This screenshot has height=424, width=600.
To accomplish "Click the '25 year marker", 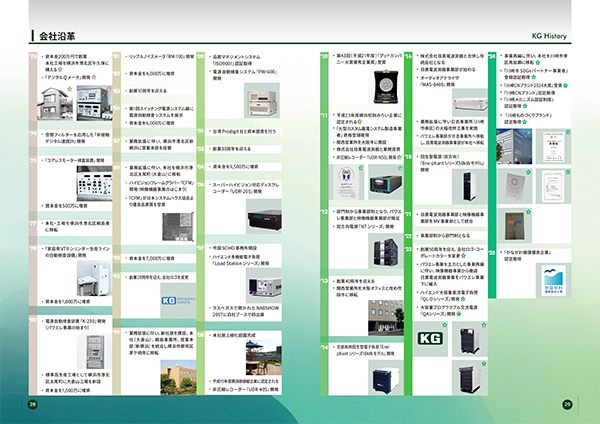I will point(492,253).
